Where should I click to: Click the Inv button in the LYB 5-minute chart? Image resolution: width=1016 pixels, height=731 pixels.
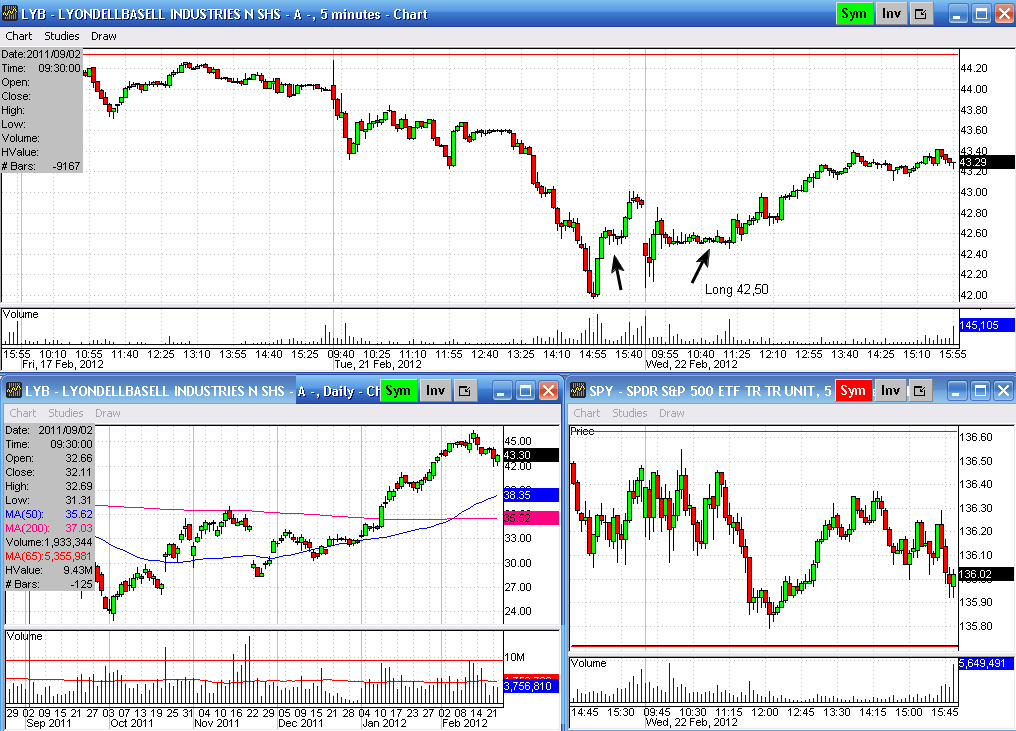[889, 14]
